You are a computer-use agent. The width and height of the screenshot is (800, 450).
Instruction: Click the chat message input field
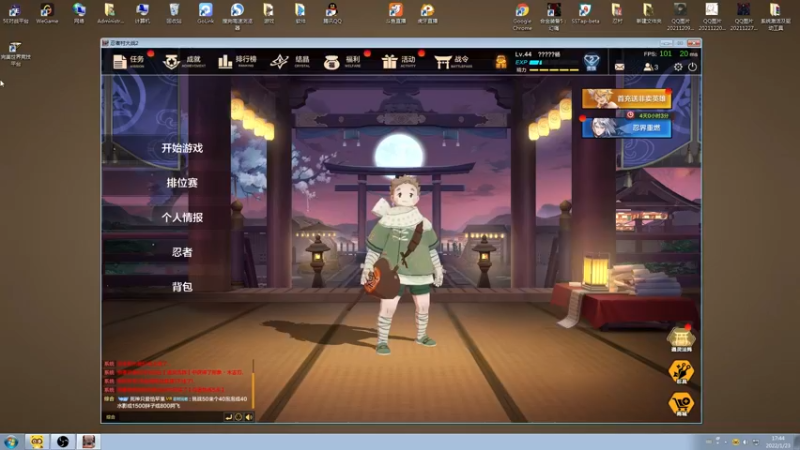click(170, 417)
